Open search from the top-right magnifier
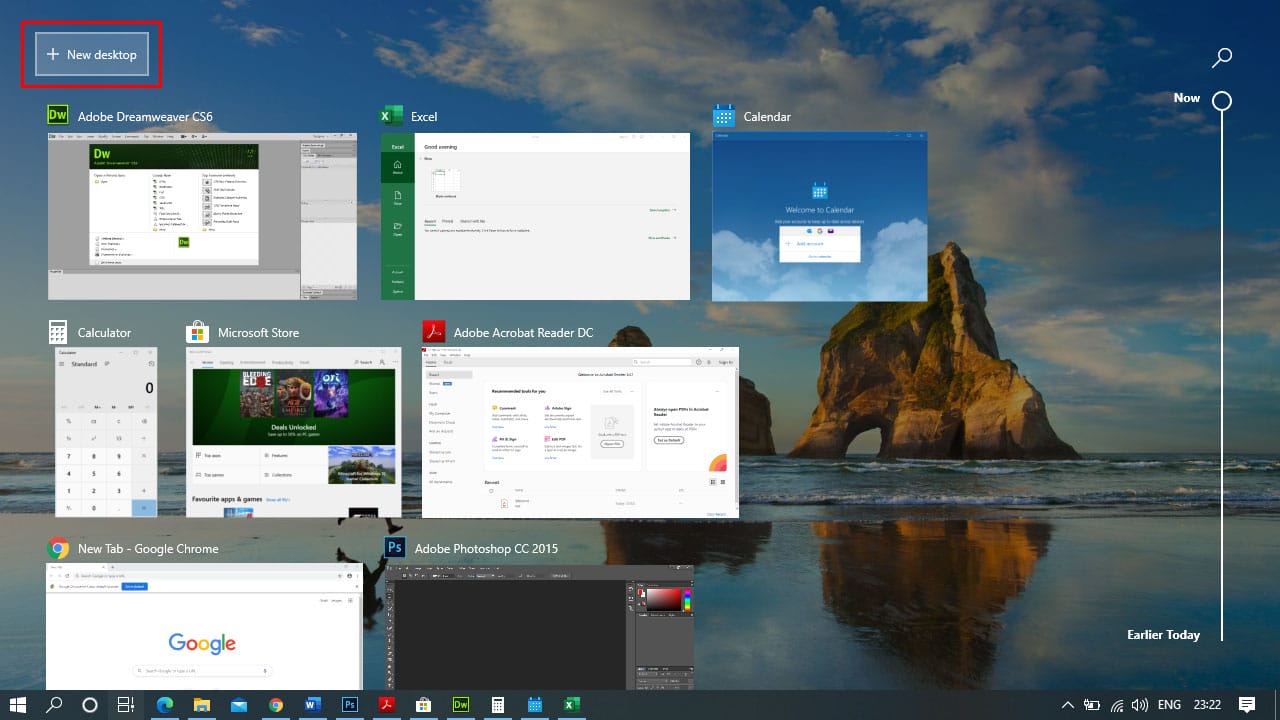This screenshot has height=720, width=1280. [1221, 57]
